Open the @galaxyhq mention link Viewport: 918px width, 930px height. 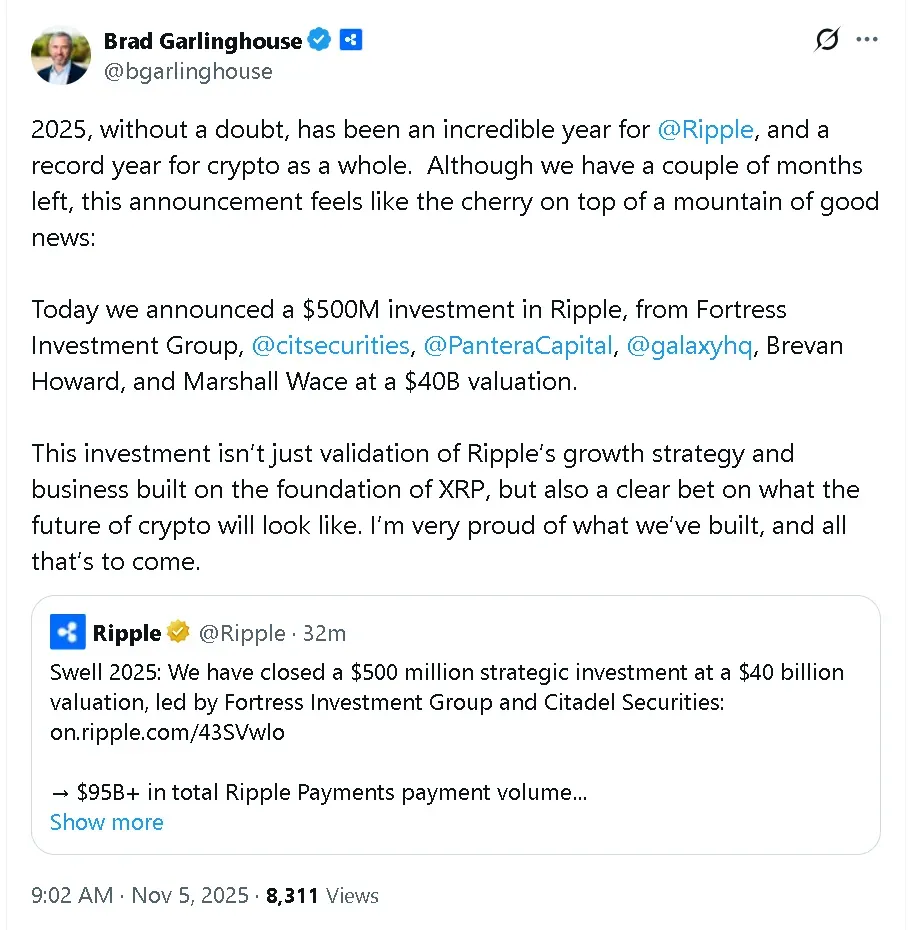[x=688, y=346]
